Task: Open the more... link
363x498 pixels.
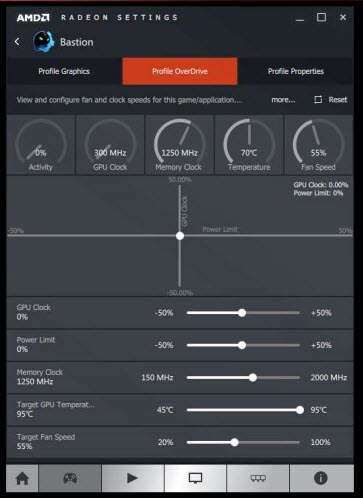Action: tap(283, 100)
